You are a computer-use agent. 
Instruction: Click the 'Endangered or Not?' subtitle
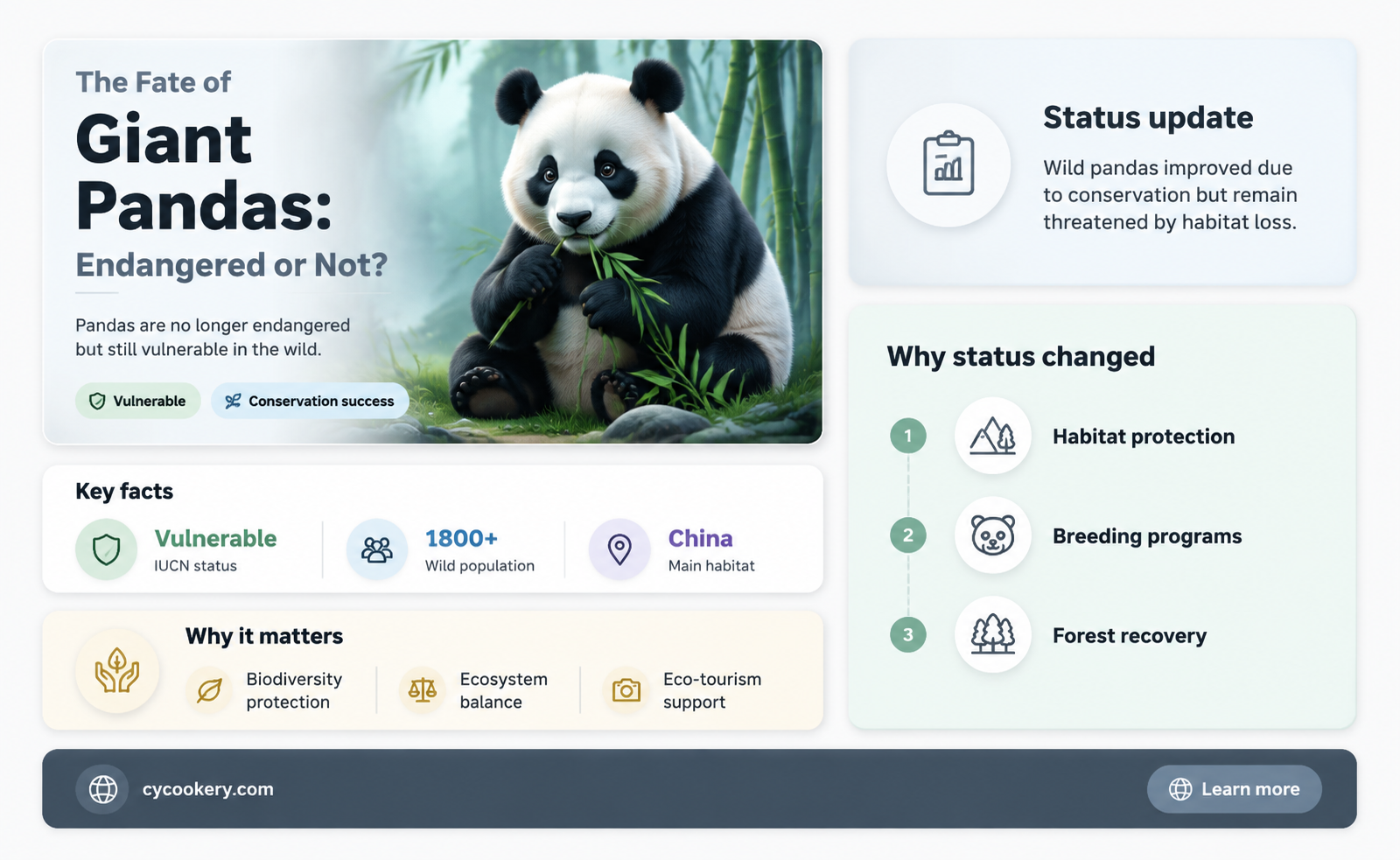click(x=231, y=264)
